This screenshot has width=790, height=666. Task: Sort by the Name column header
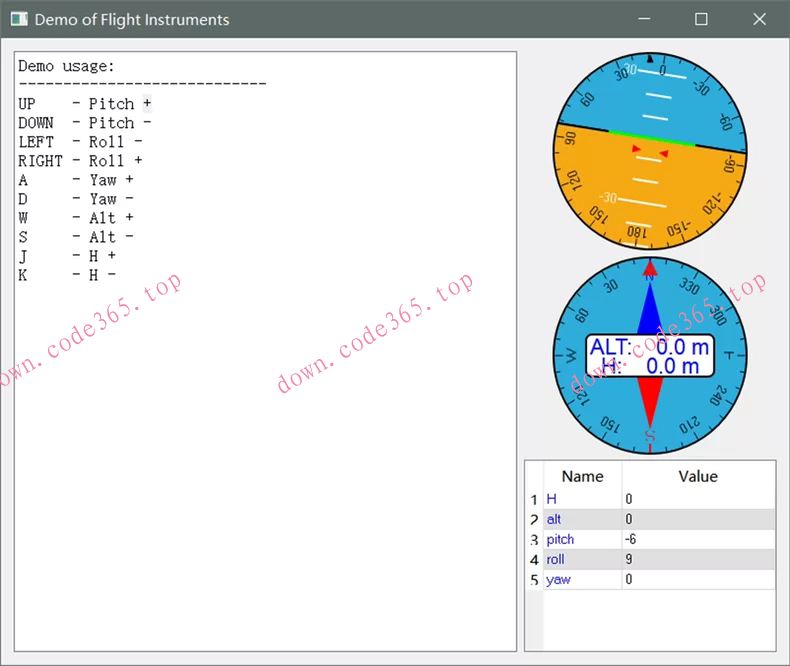582,476
